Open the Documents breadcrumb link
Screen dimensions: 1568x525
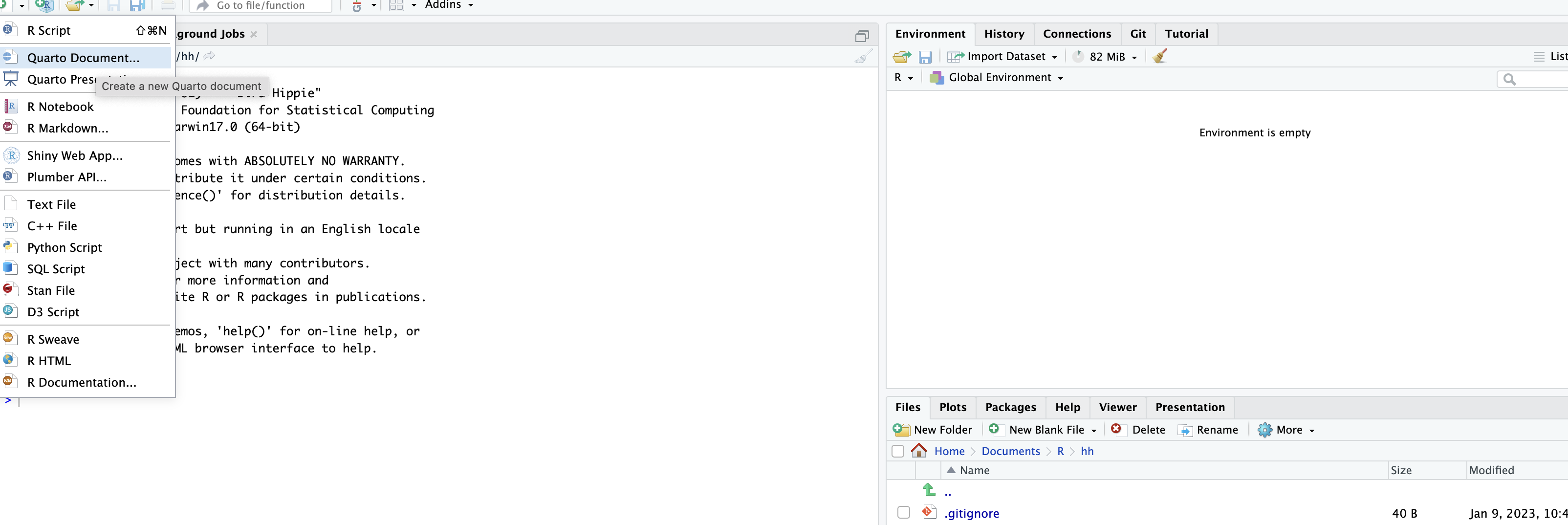point(1010,451)
